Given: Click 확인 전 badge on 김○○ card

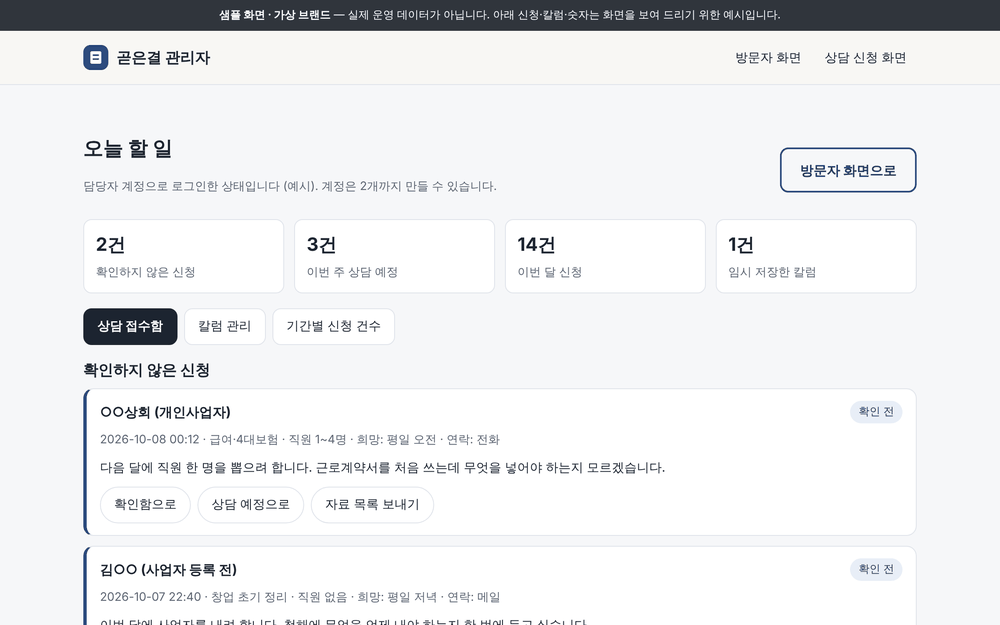Looking at the screenshot, I should coord(876,570).
